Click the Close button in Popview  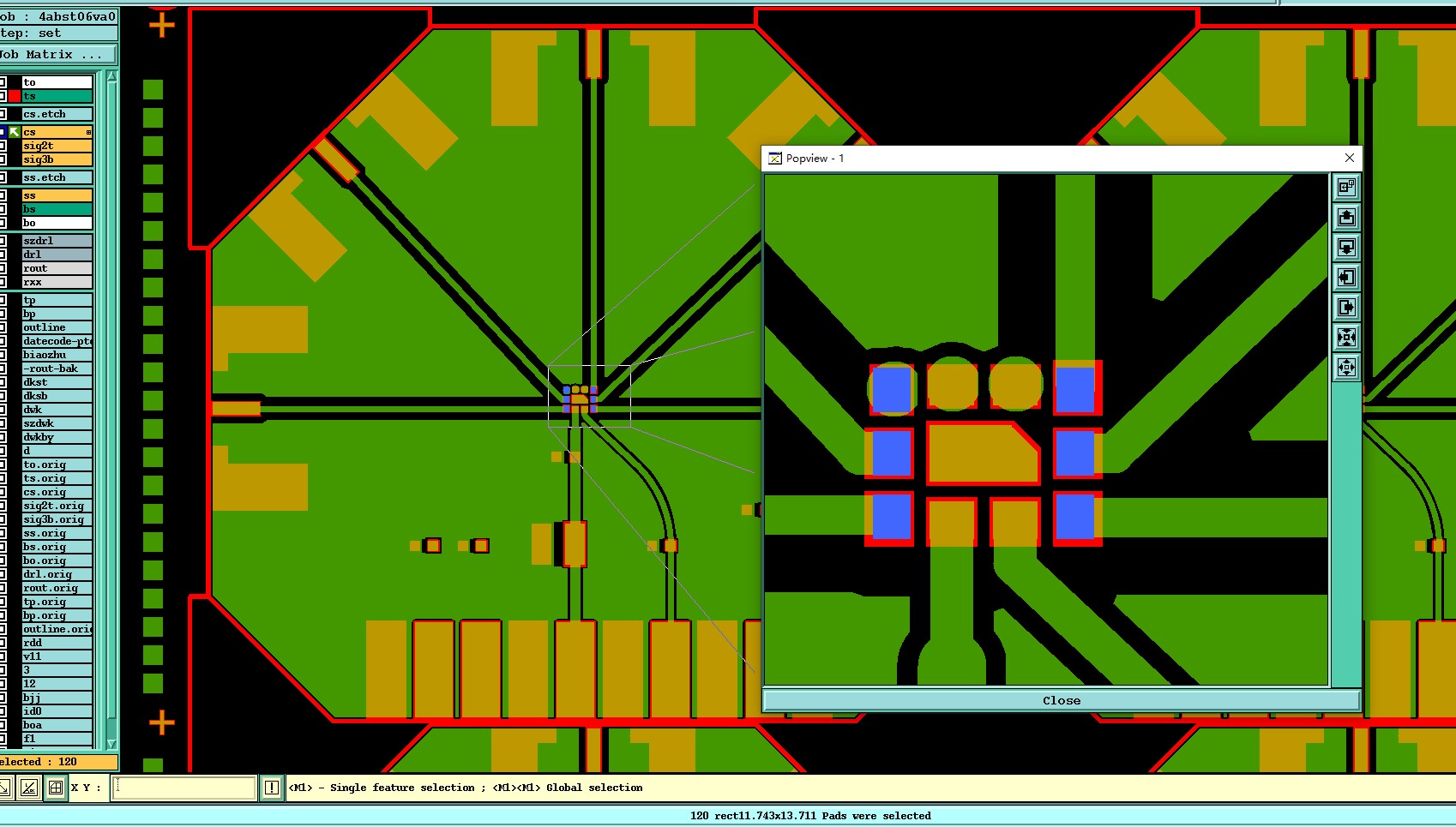pos(1062,700)
